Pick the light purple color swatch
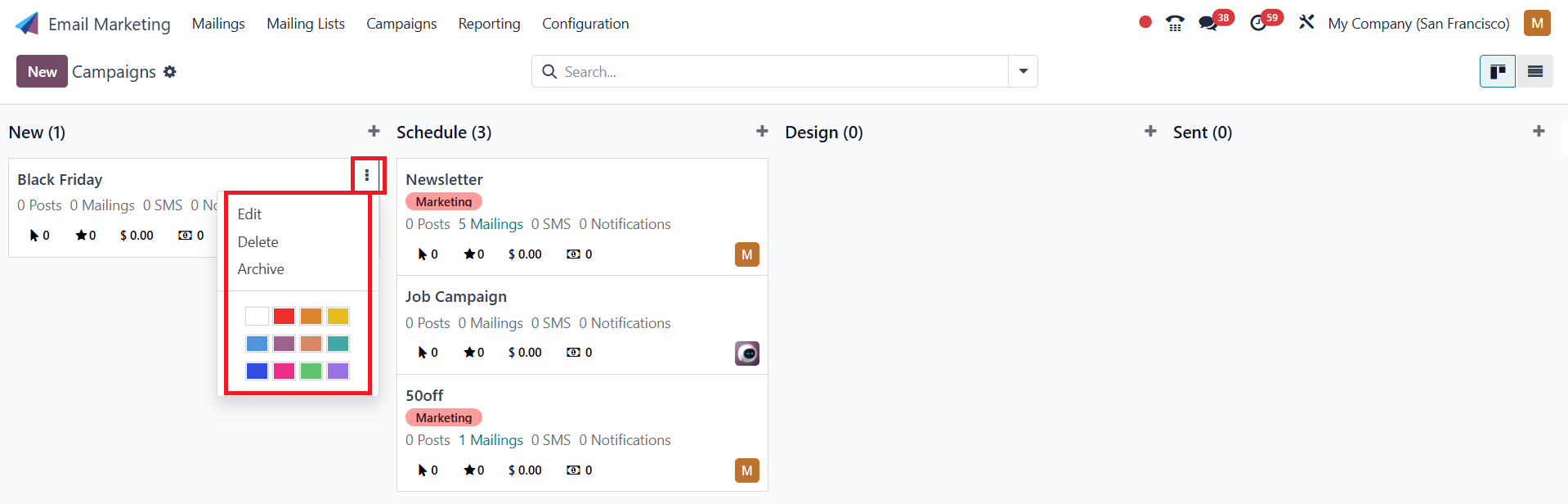 pos(338,371)
